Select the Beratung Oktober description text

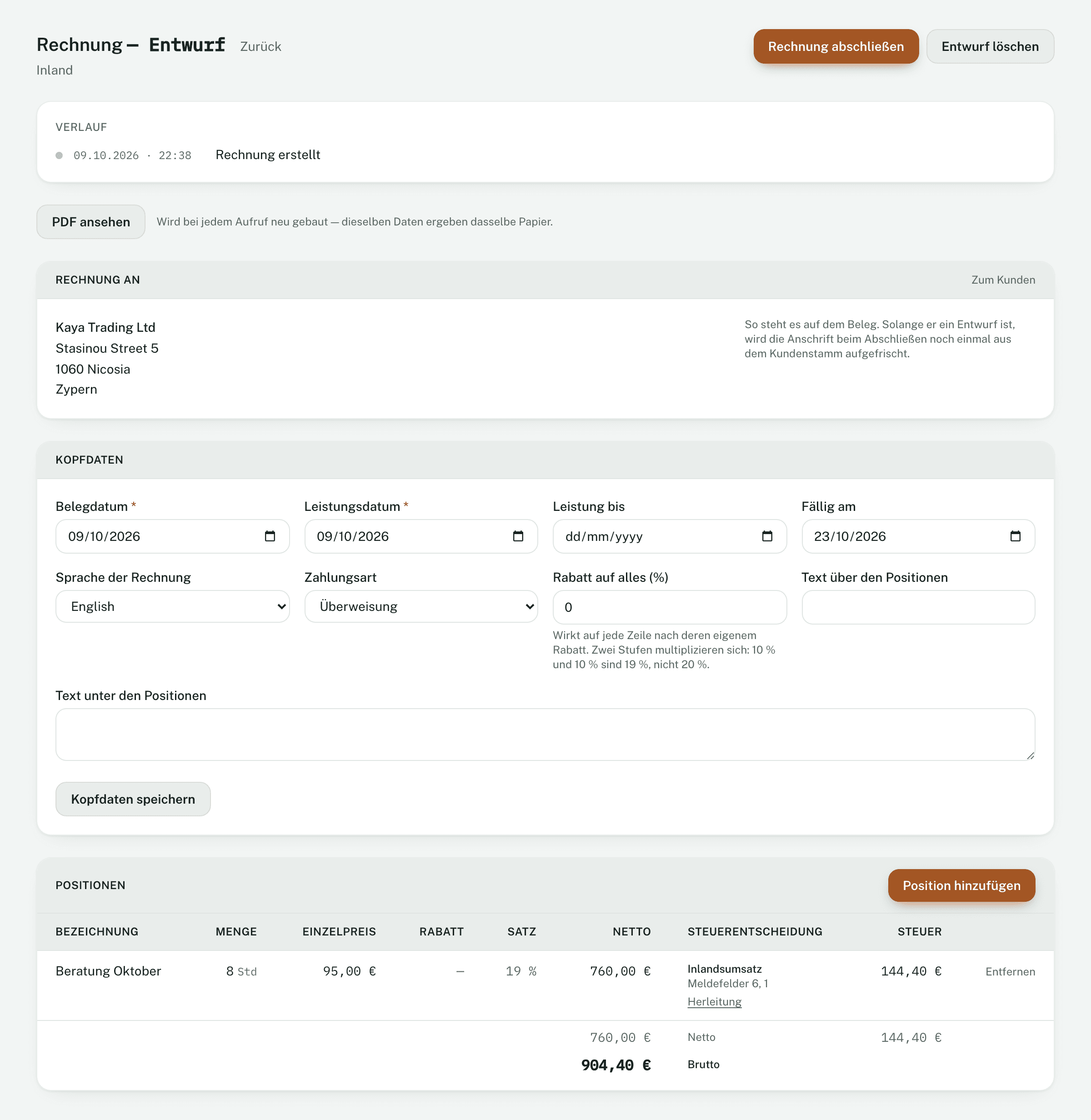click(108, 970)
